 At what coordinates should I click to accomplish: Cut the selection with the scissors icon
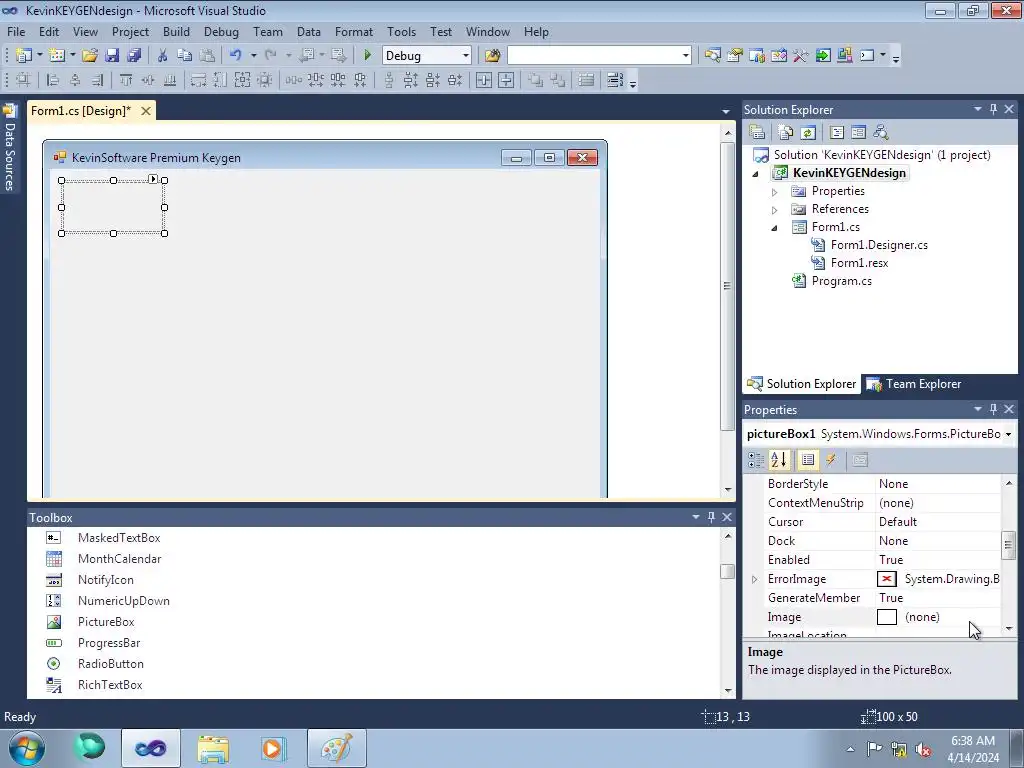pyautogui.click(x=163, y=56)
